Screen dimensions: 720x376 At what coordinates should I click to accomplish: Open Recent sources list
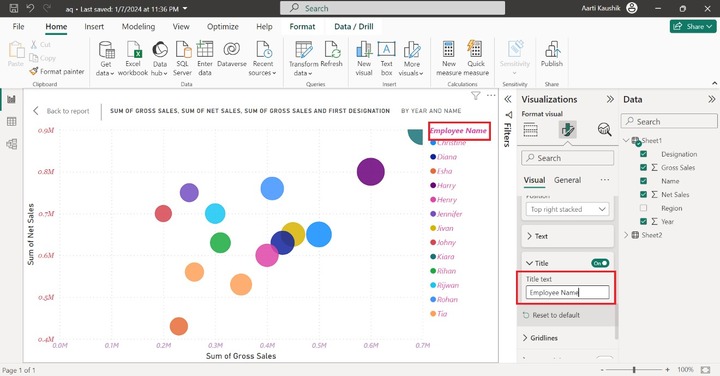[x=263, y=58]
